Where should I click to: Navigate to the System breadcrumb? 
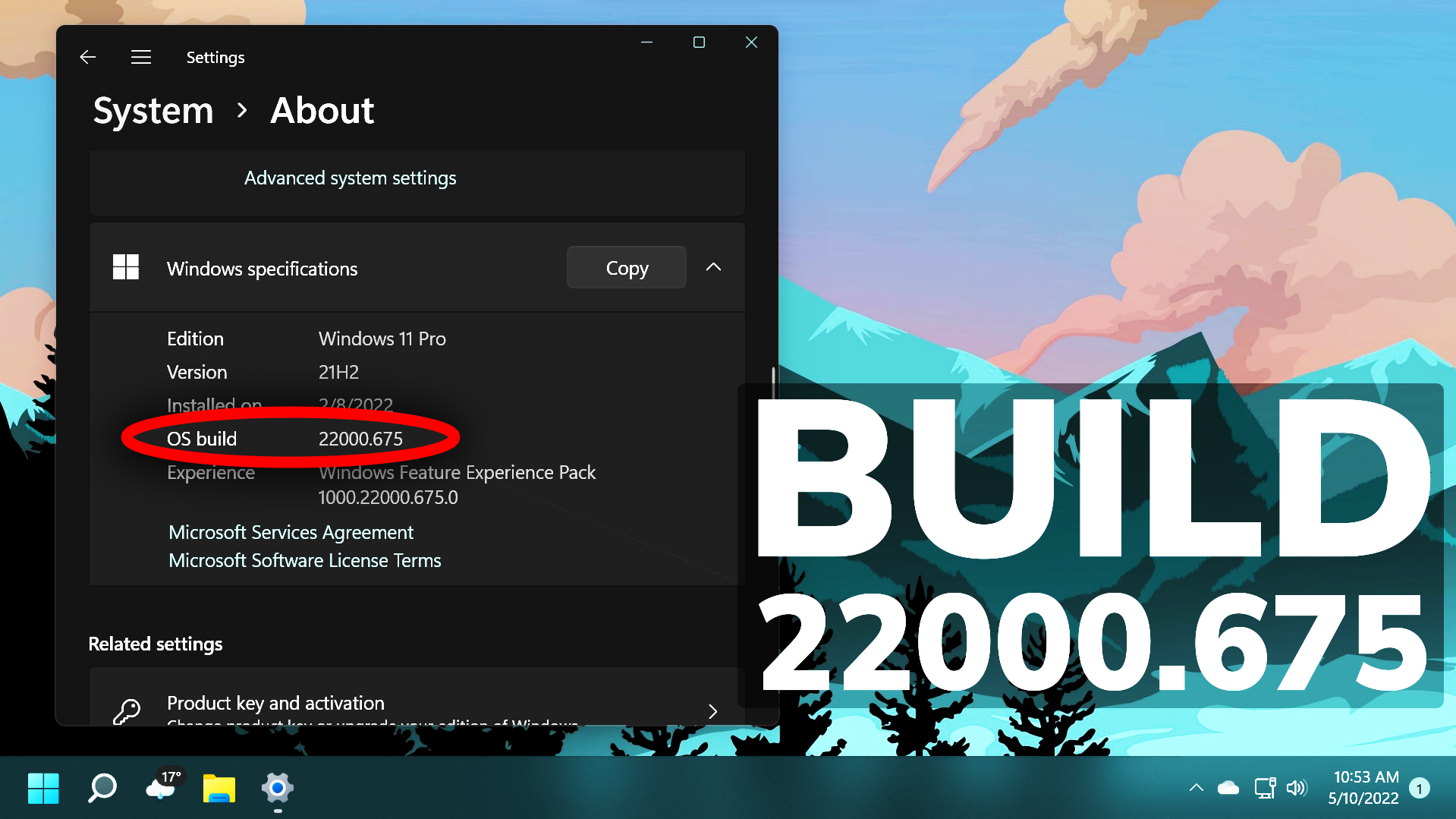(x=153, y=111)
